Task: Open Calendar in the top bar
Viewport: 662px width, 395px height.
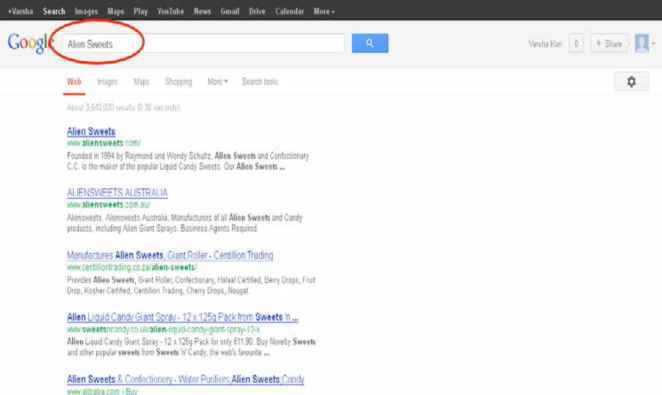Action: pos(290,11)
